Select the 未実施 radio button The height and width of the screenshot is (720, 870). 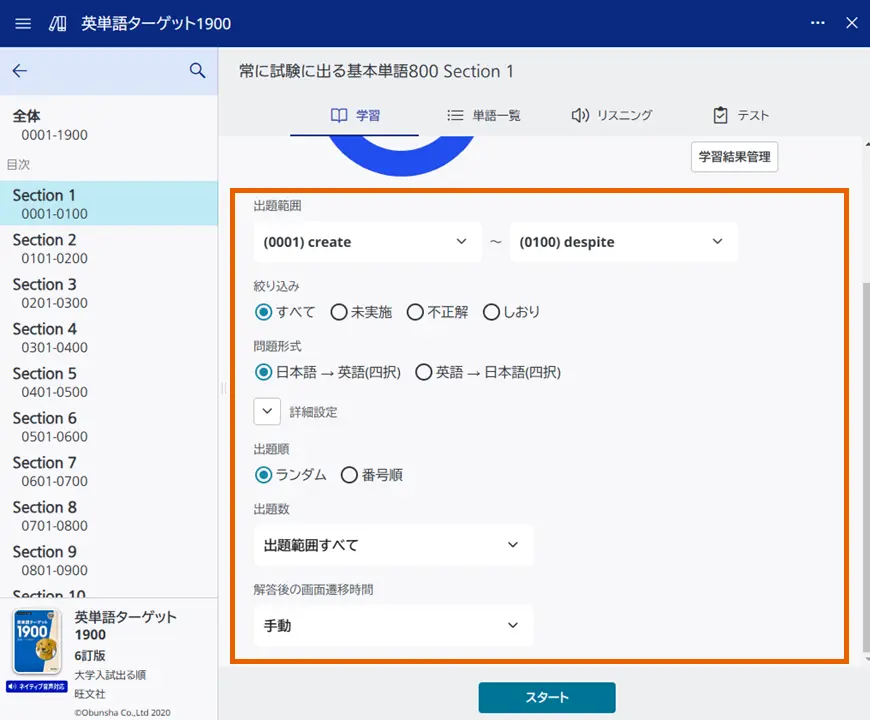click(x=341, y=311)
